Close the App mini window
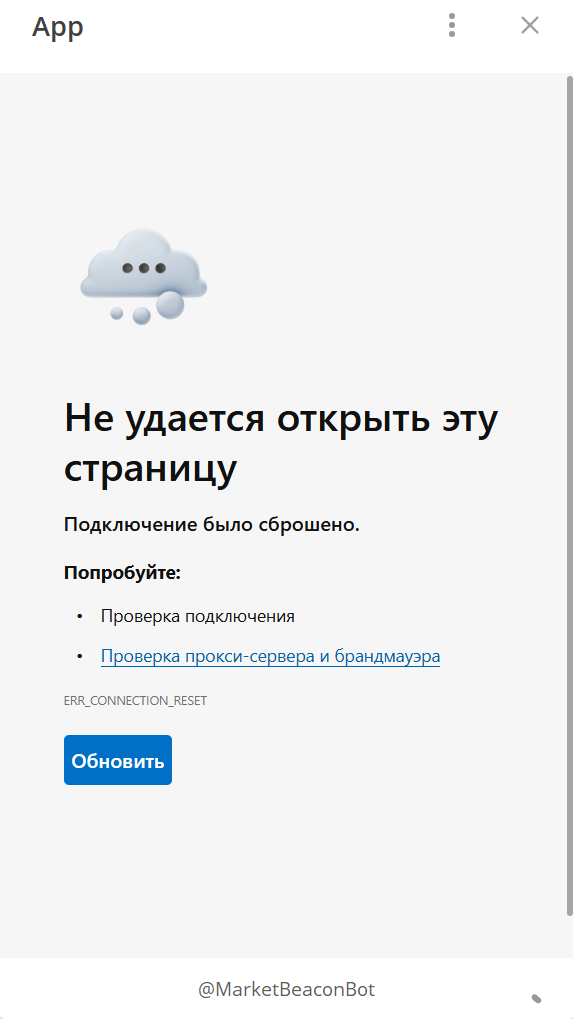Viewport: 573px width, 1019px height. (529, 25)
